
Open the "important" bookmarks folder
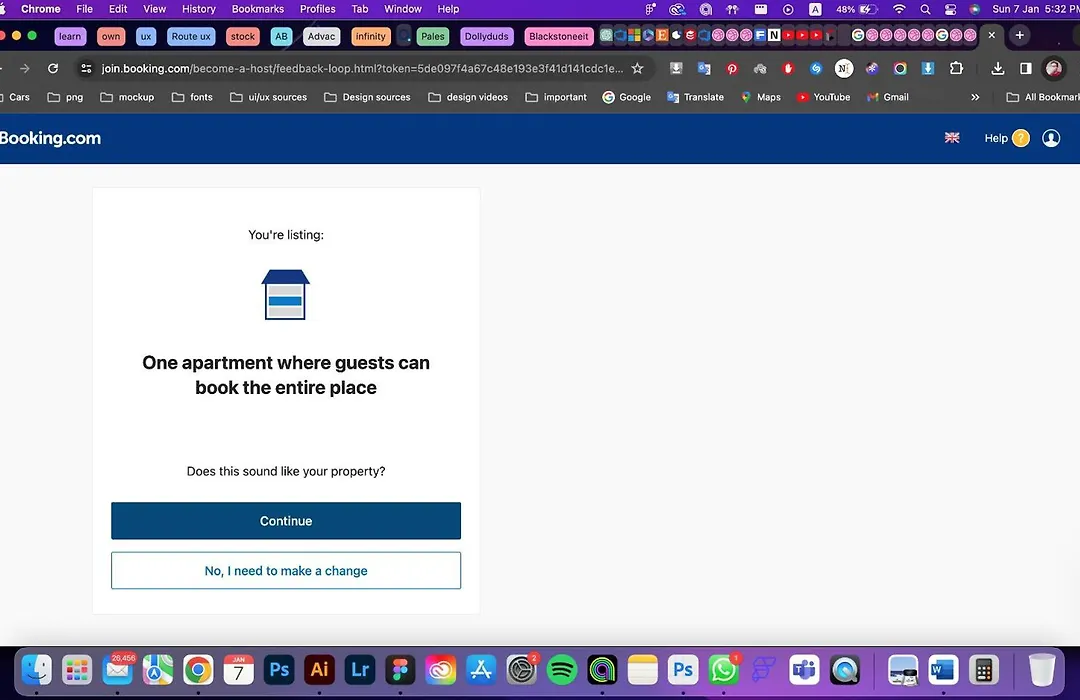tap(557, 97)
